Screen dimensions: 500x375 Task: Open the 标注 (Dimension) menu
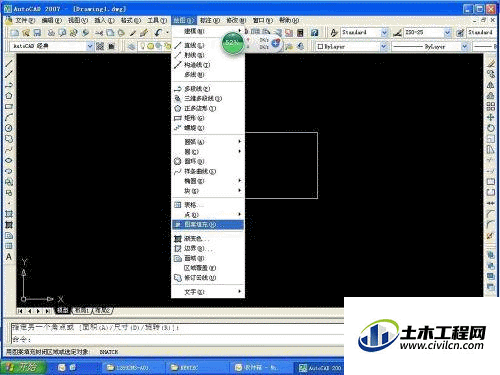coord(210,21)
